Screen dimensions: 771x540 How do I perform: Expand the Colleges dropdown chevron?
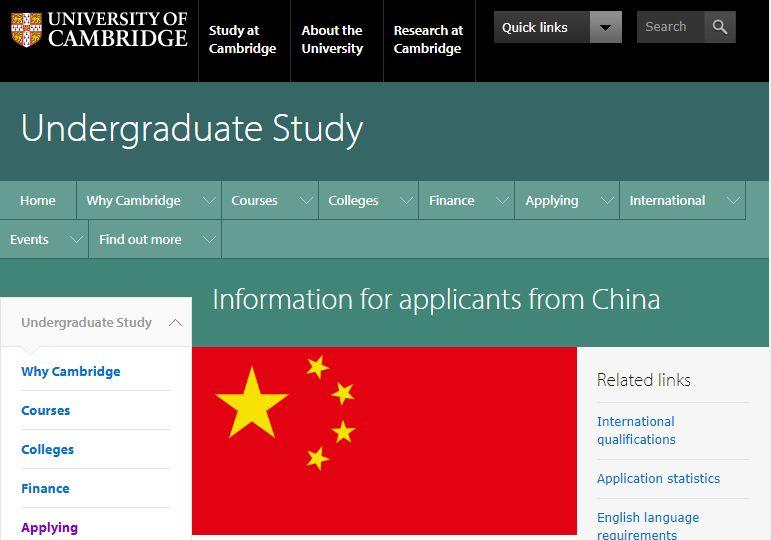point(406,200)
